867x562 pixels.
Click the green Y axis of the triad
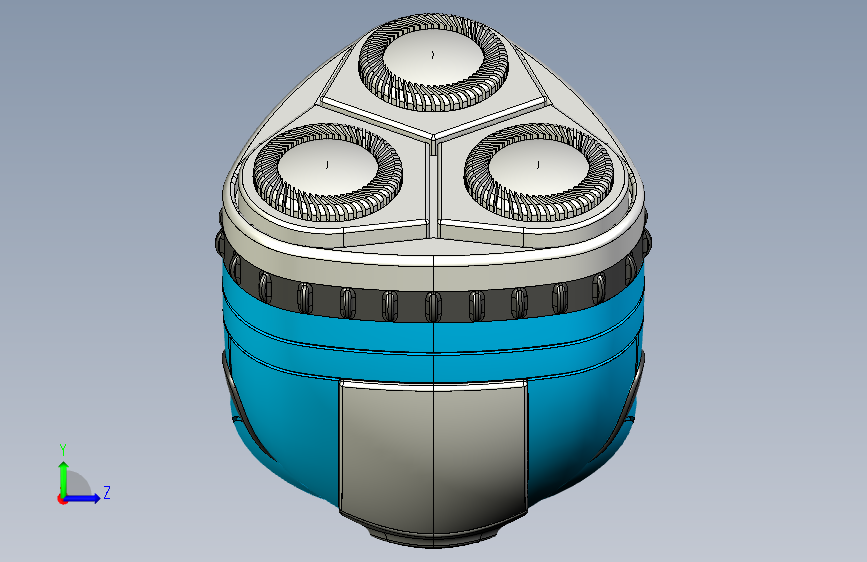tap(64, 478)
